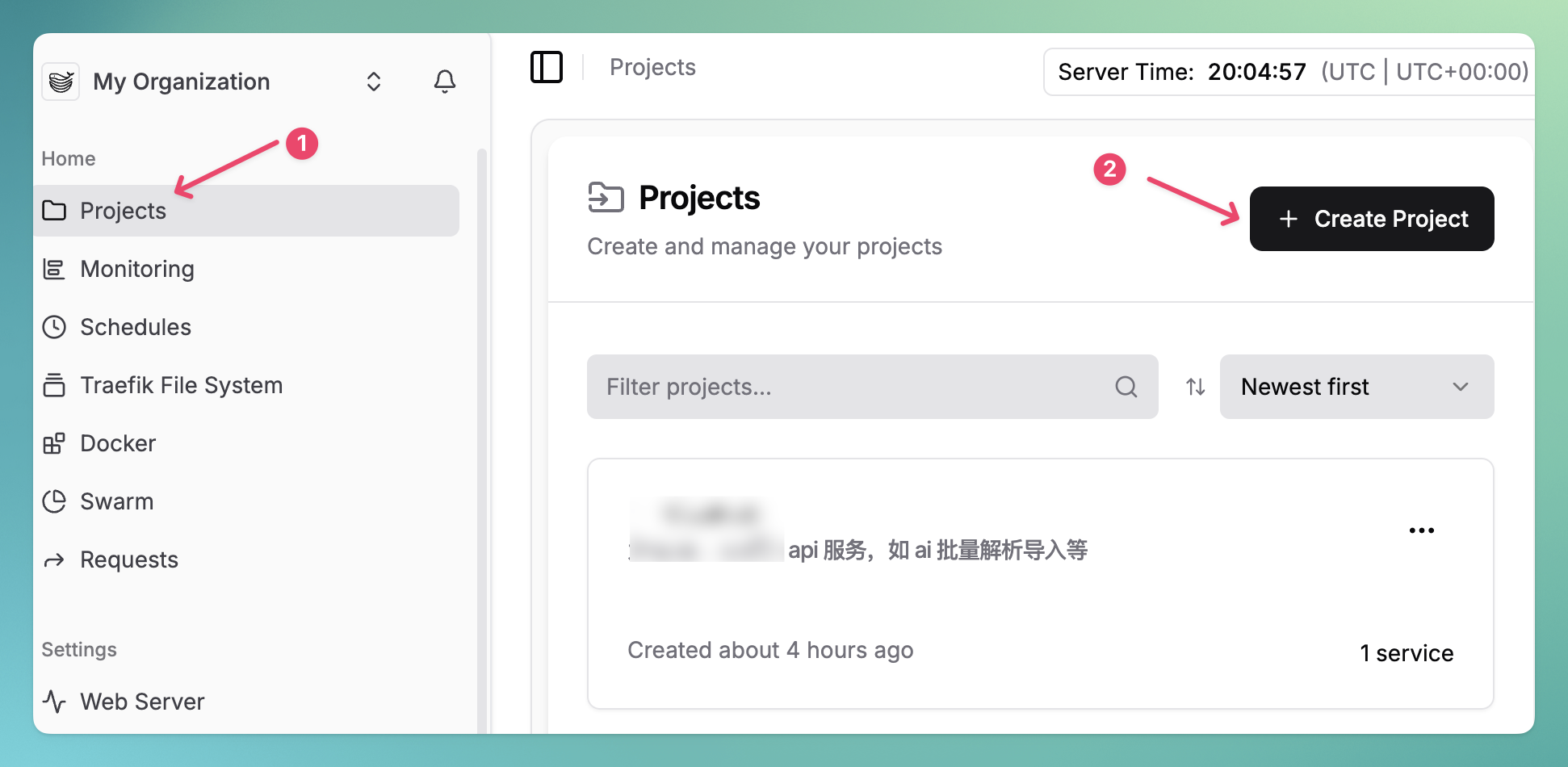Click the organization logo icon
Image resolution: width=1568 pixels, height=767 pixels.
pos(61,82)
